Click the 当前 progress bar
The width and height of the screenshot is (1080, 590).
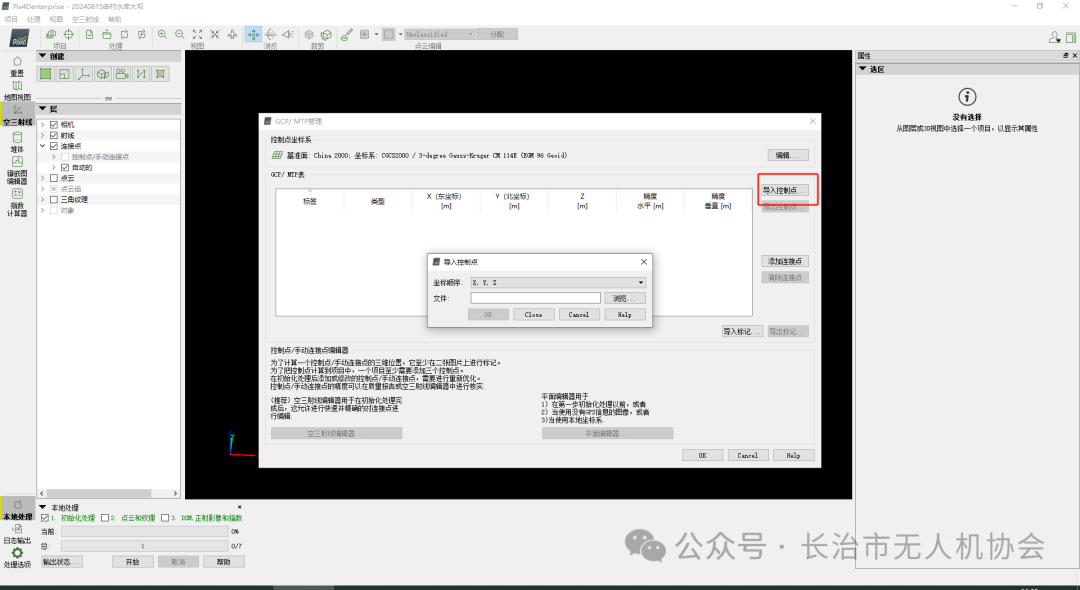pyautogui.click(x=145, y=531)
